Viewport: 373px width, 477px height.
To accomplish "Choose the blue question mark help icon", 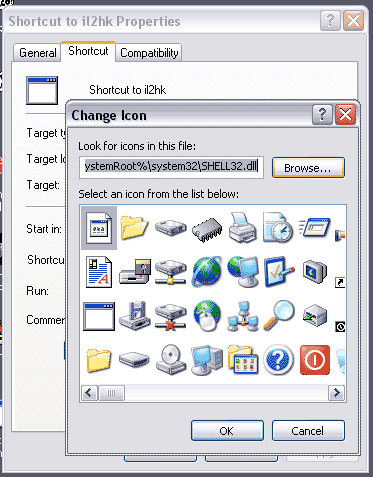I will pyautogui.click(x=279, y=360).
